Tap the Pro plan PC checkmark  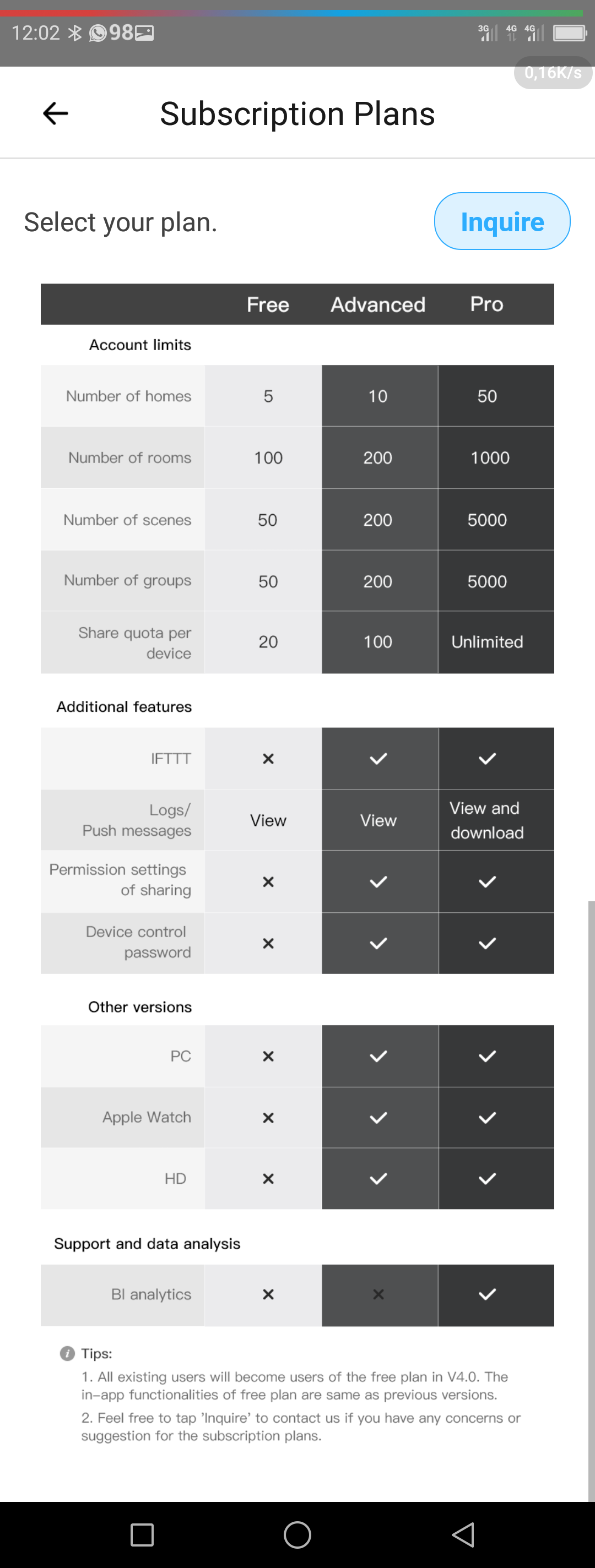click(x=487, y=1056)
